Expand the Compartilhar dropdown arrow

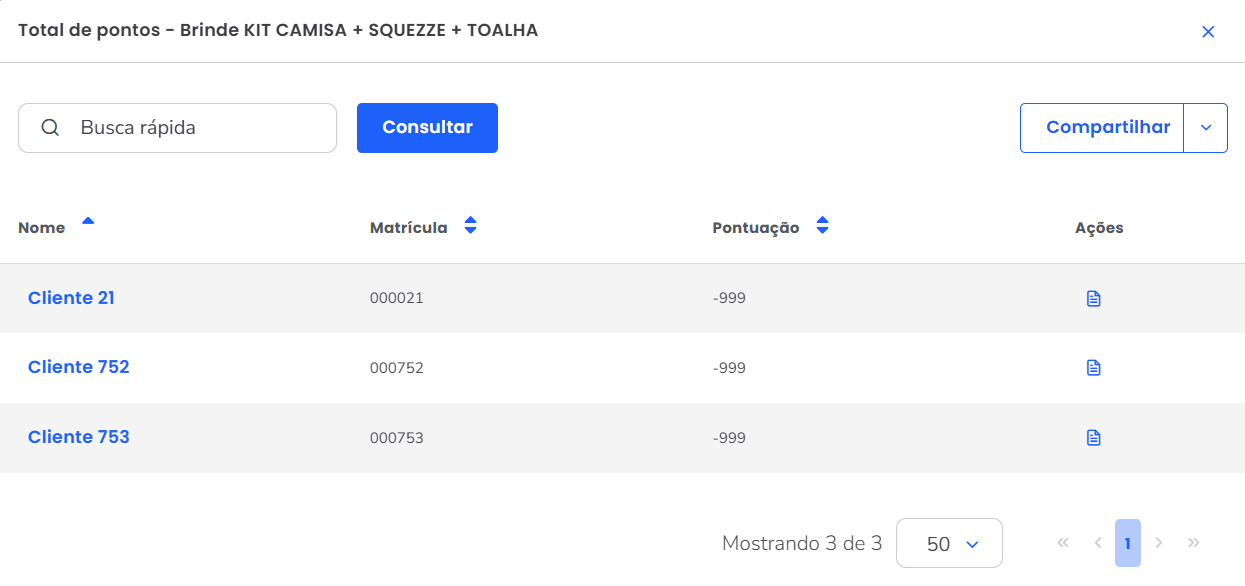1205,128
